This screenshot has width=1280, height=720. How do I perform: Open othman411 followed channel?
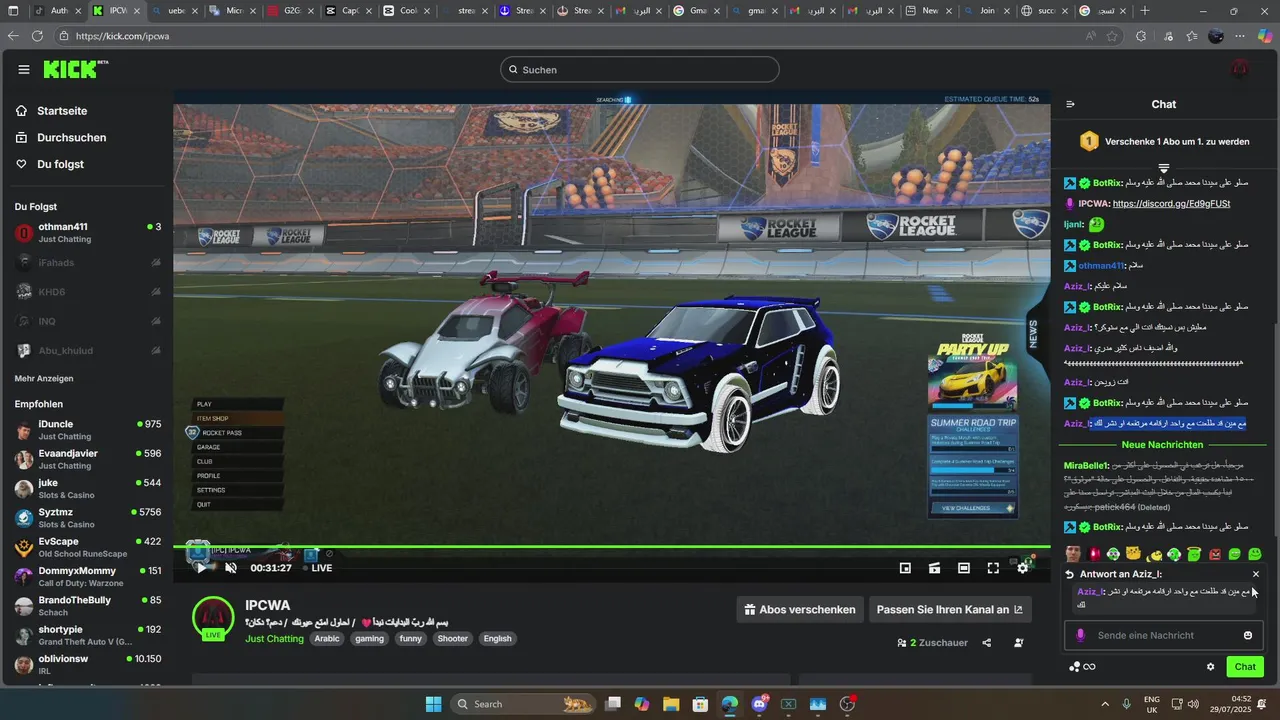click(88, 233)
